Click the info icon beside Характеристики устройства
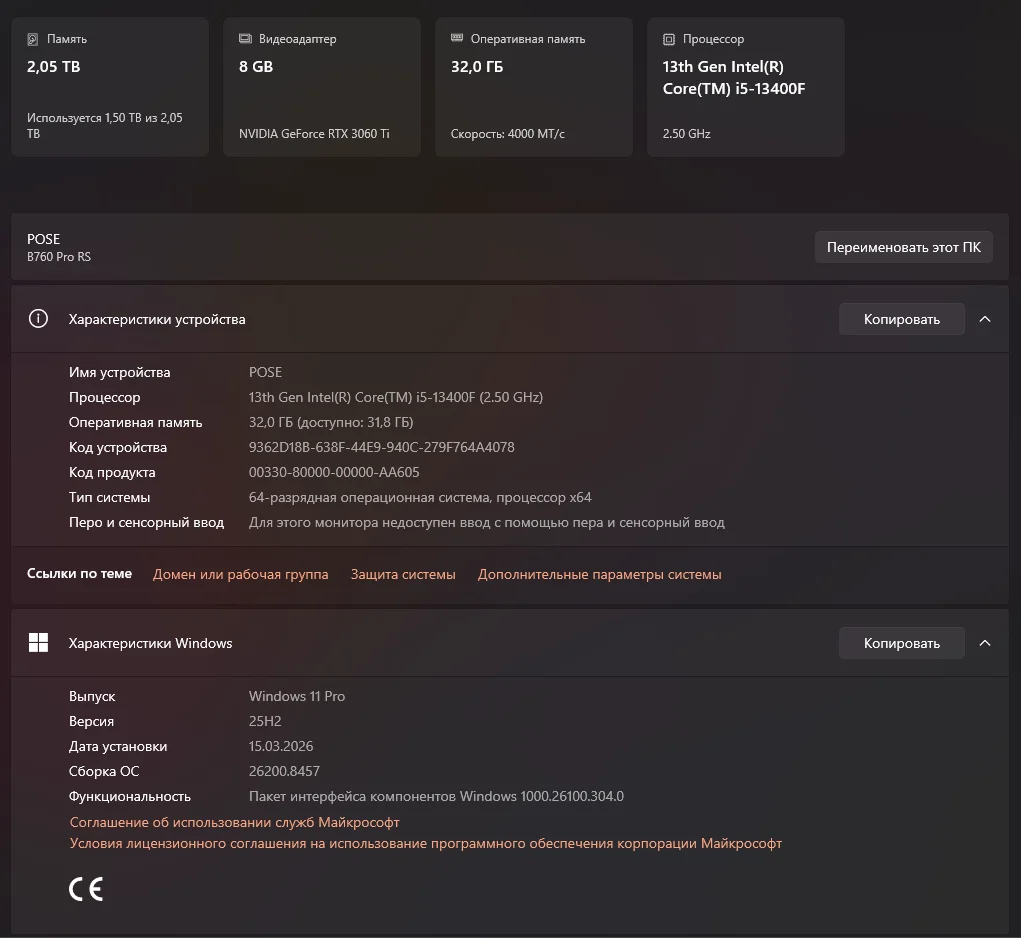This screenshot has height=938, width=1021. pos(38,319)
